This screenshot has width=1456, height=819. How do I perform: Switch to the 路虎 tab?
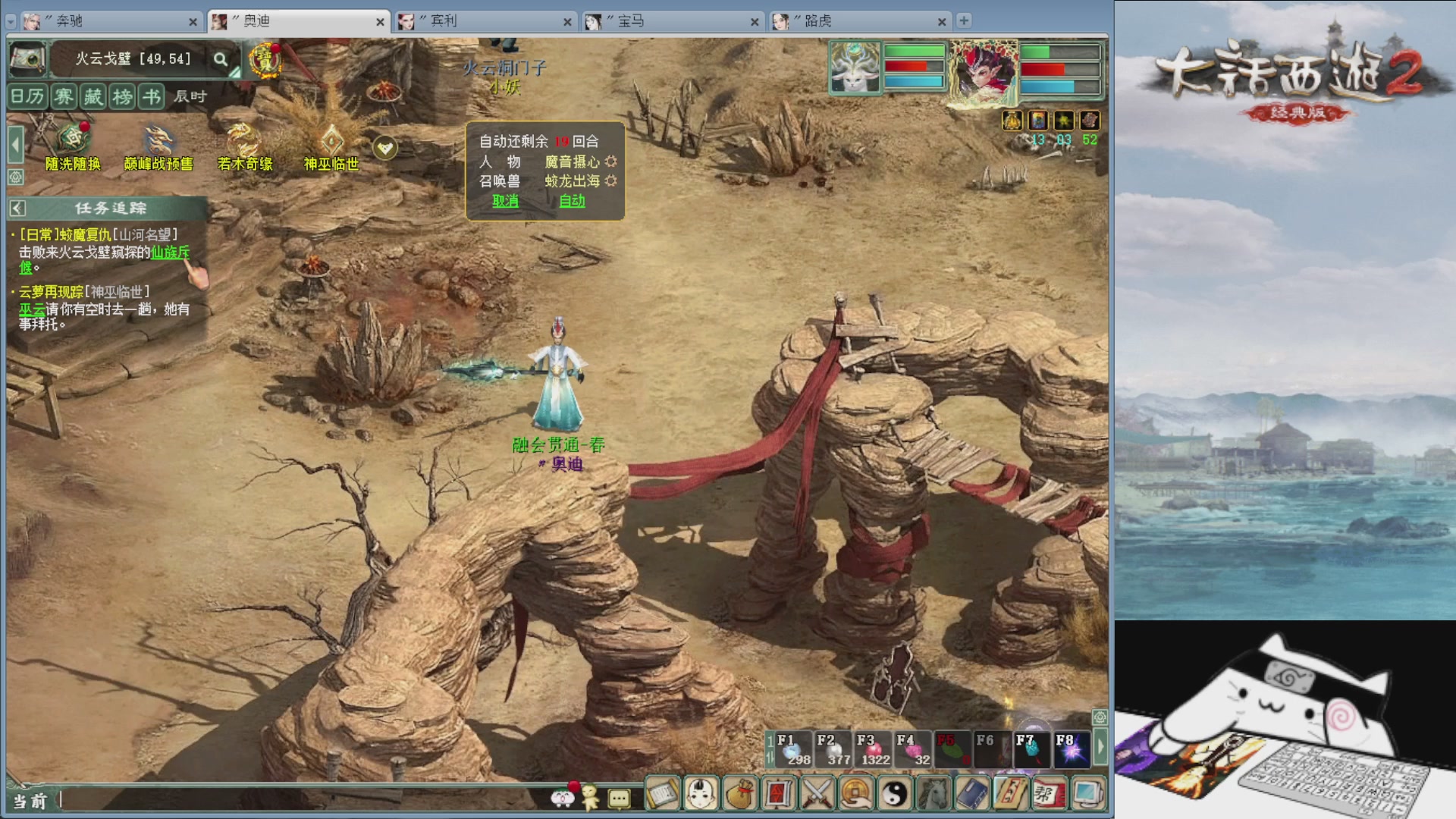click(x=859, y=21)
